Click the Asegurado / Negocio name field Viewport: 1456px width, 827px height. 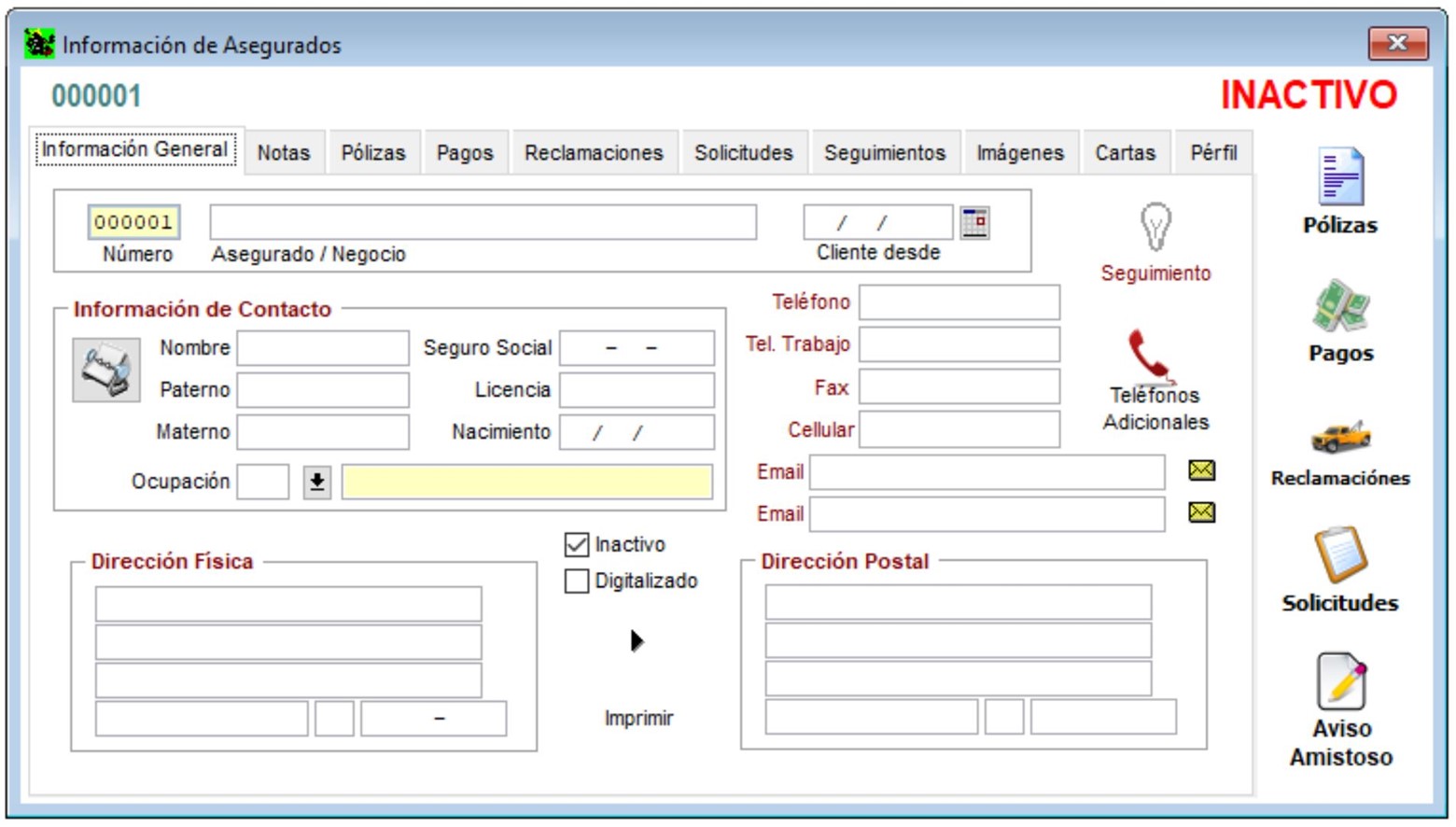[x=483, y=222]
